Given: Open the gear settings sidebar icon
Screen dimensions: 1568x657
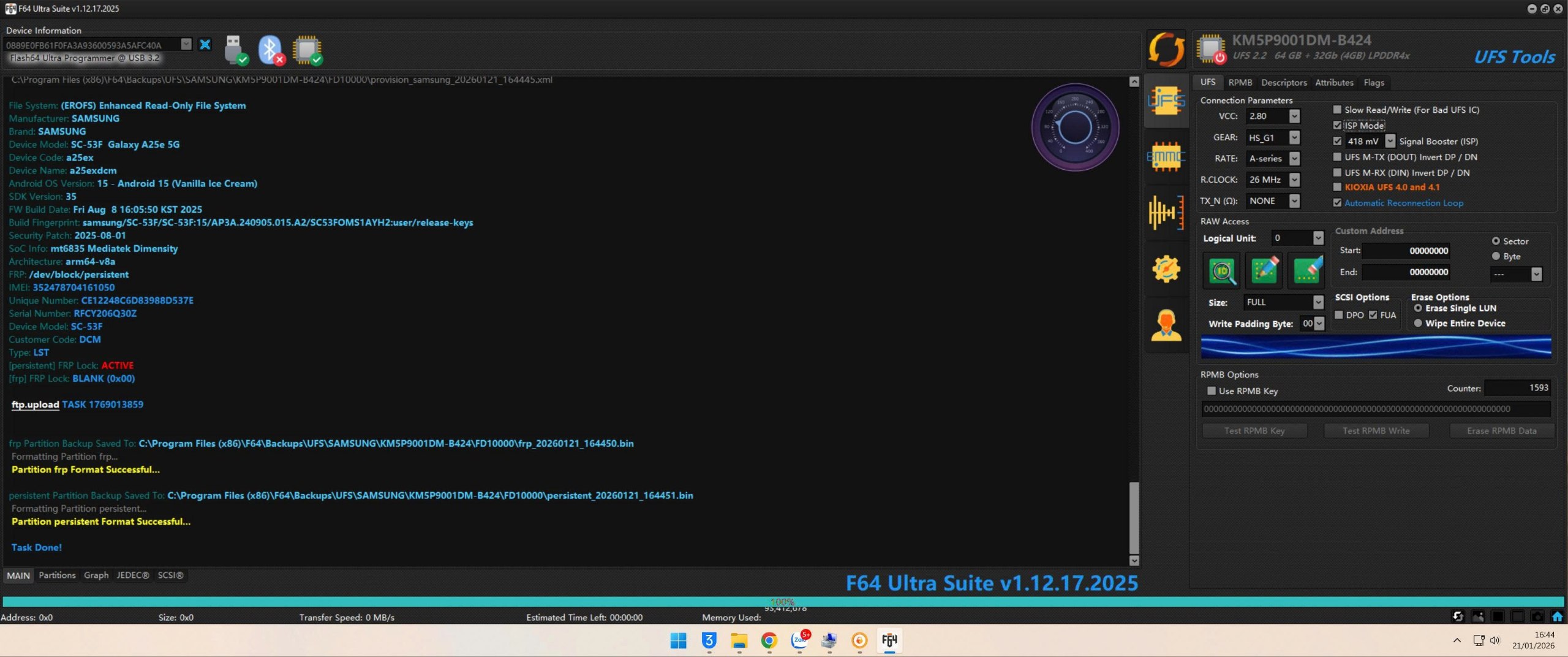Looking at the screenshot, I should [1166, 268].
